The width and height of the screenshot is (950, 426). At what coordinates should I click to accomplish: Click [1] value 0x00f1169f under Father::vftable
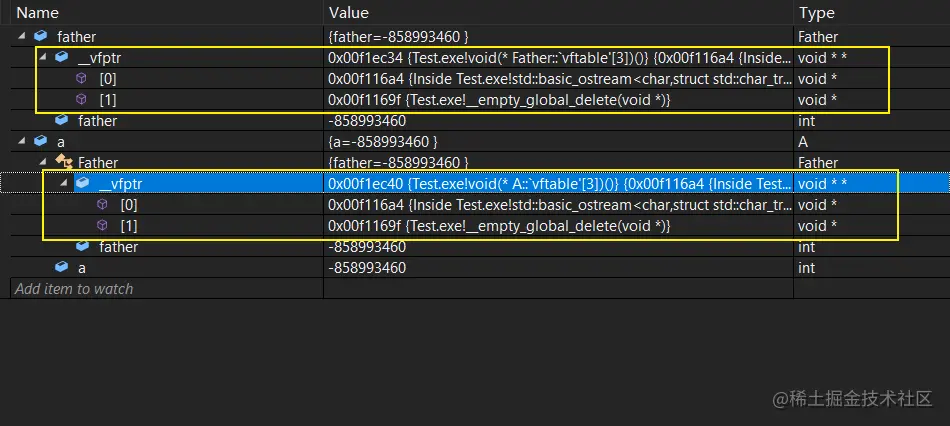[499, 99]
